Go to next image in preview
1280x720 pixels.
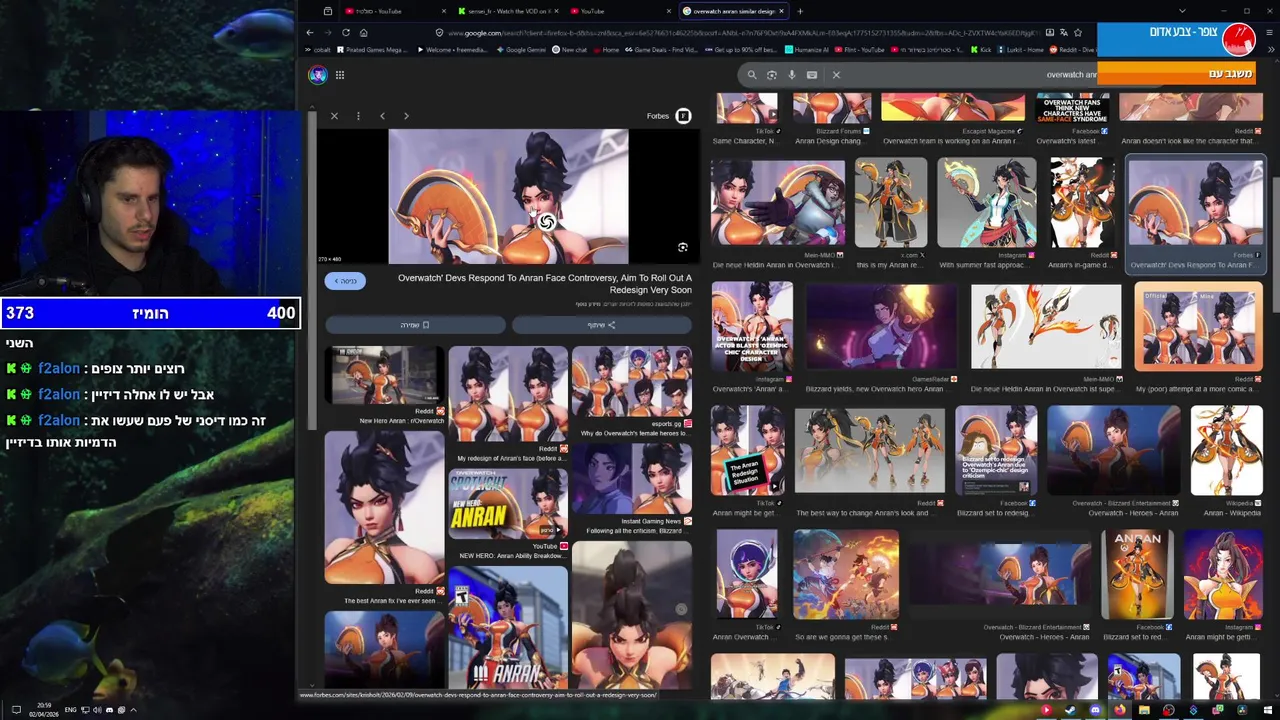point(406,116)
